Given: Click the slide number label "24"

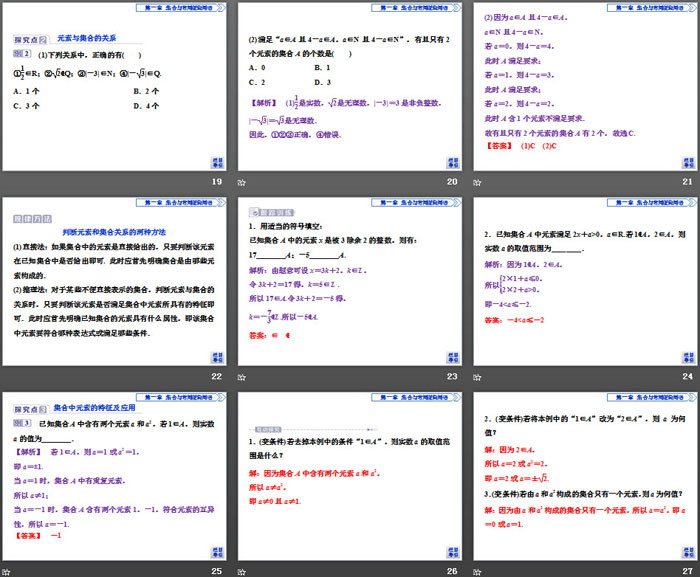Looking at the screenshot, I should coord(688,376).
